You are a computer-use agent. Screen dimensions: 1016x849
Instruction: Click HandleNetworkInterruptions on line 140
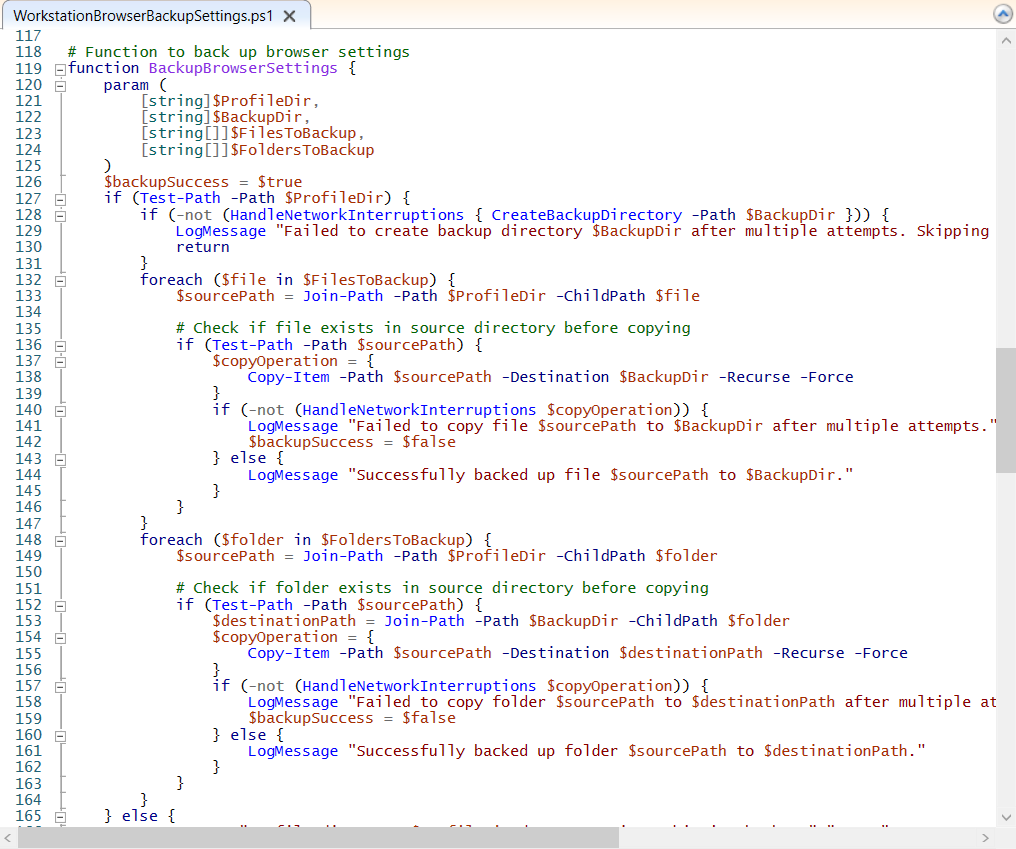pos(419,410)
